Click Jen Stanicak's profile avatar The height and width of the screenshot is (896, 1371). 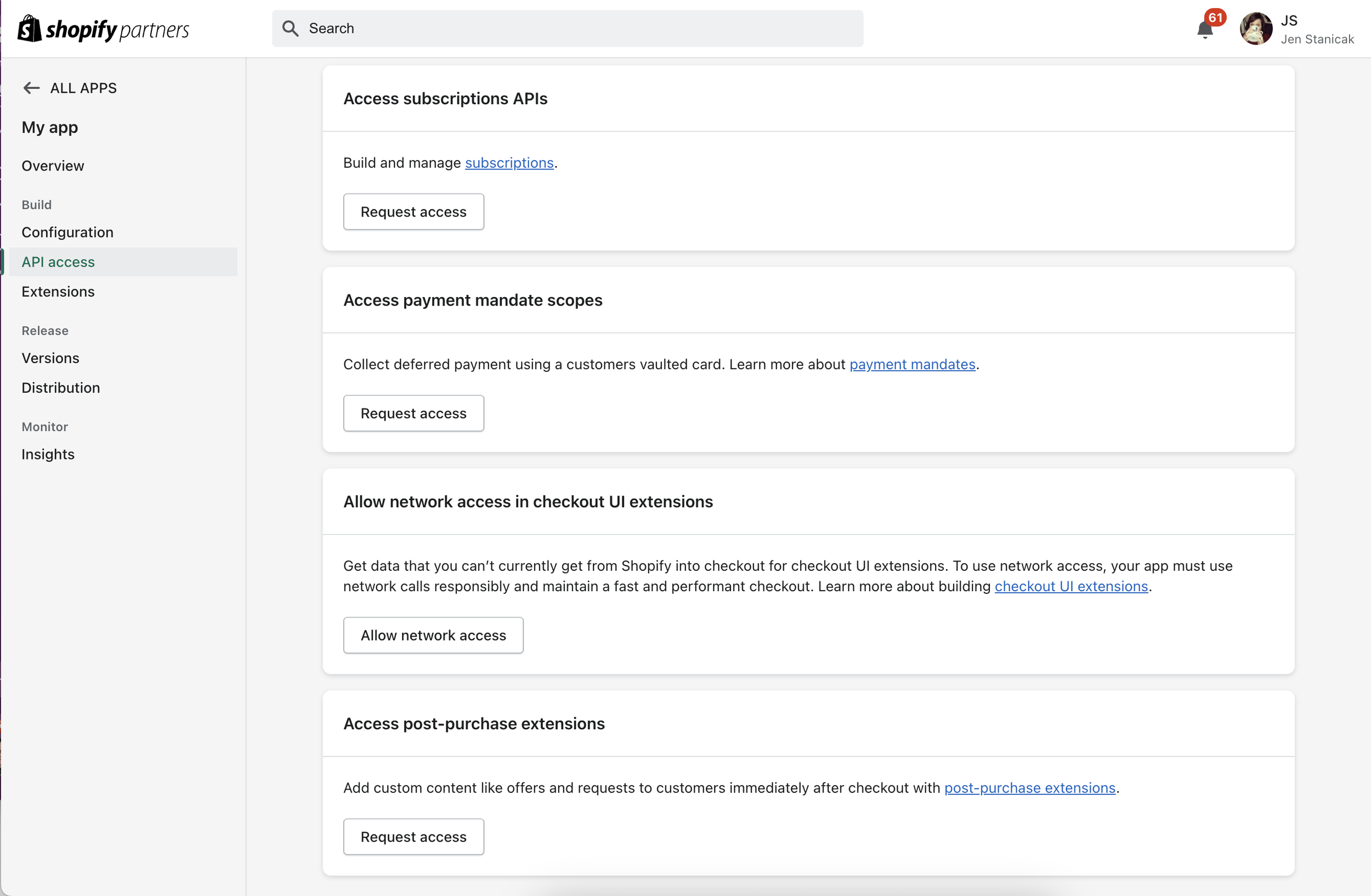coord(1256,29)
